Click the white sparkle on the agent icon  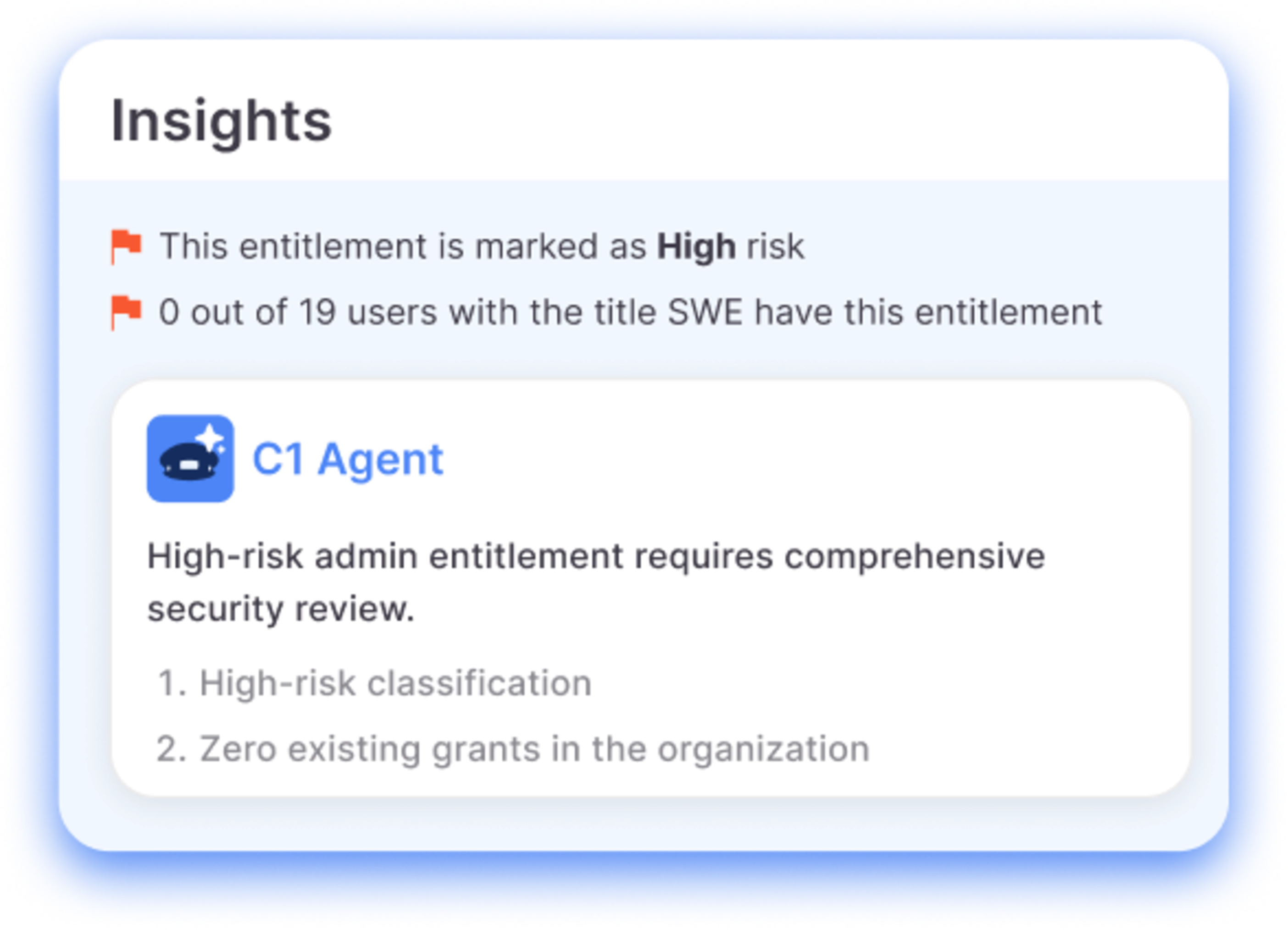pyautogui.click(x=211, y=438)
